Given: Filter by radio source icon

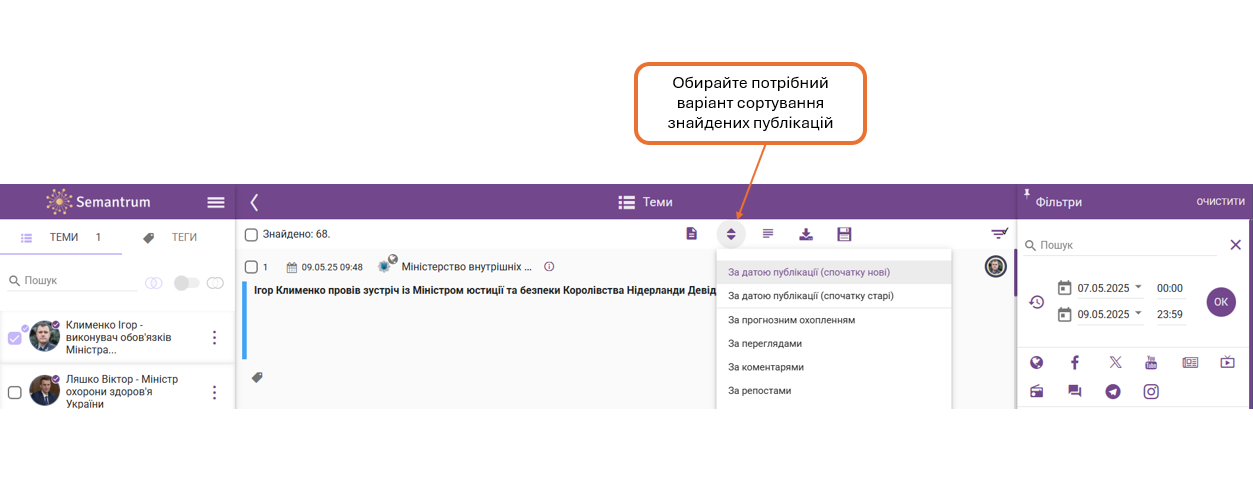Looking at the screenshot, I should 1036,391.
